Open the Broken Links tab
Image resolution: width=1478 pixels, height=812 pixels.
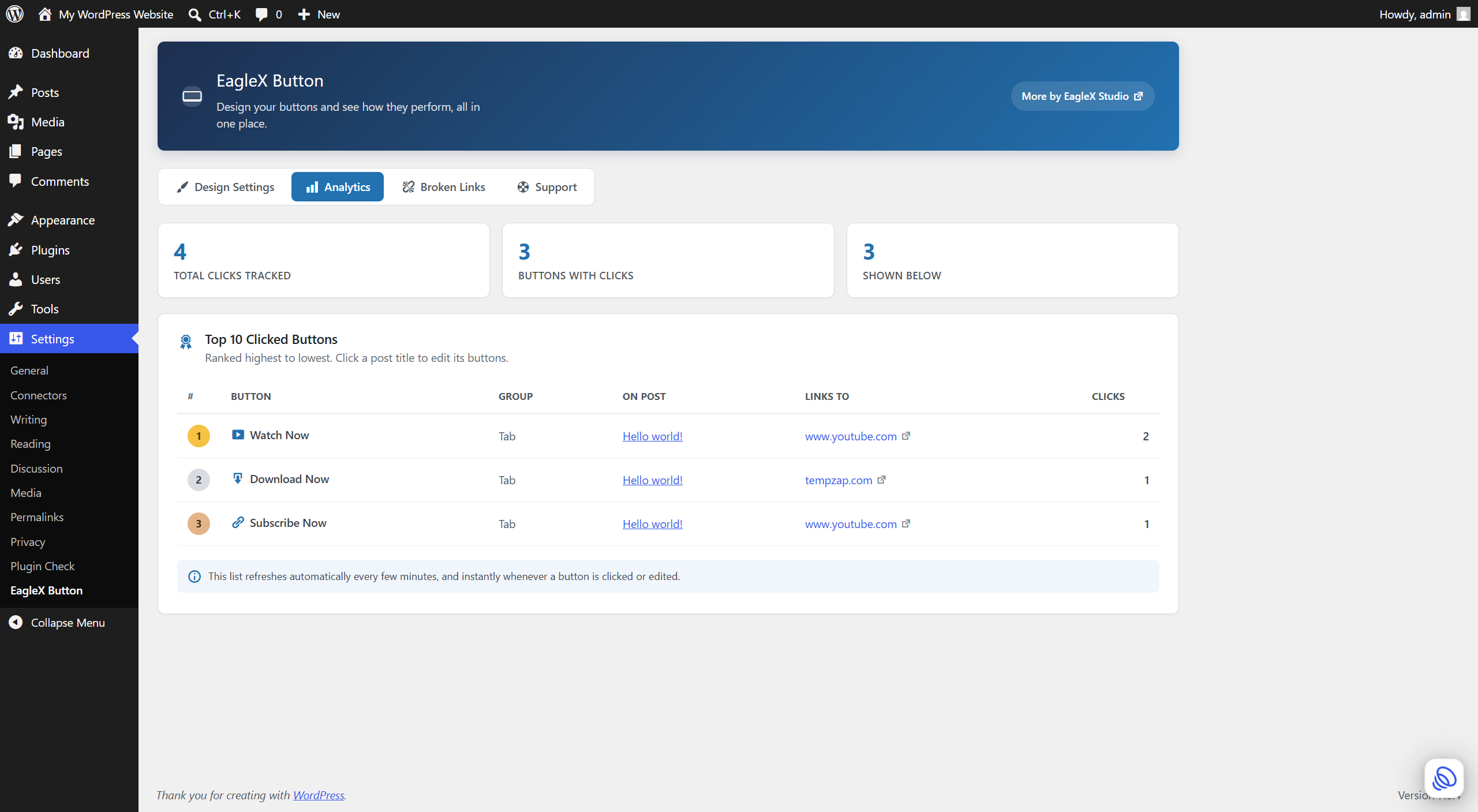click(443, 187)
